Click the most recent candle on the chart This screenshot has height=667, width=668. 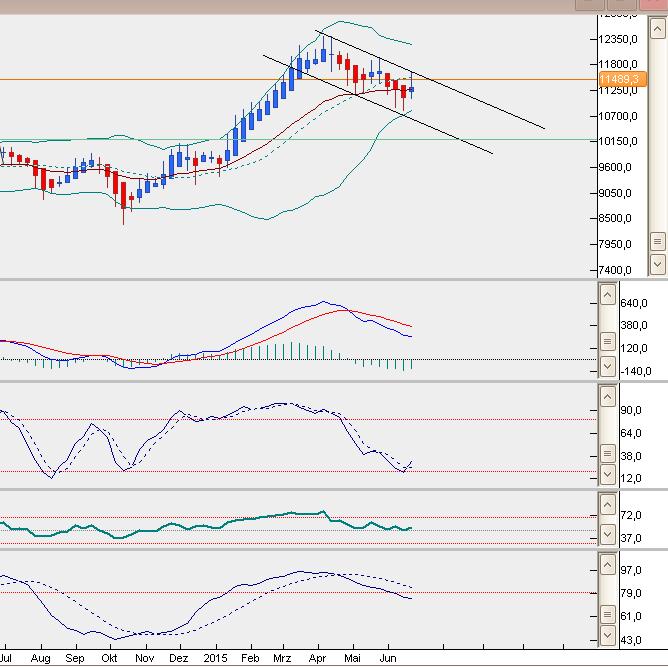tap(411, 89)
